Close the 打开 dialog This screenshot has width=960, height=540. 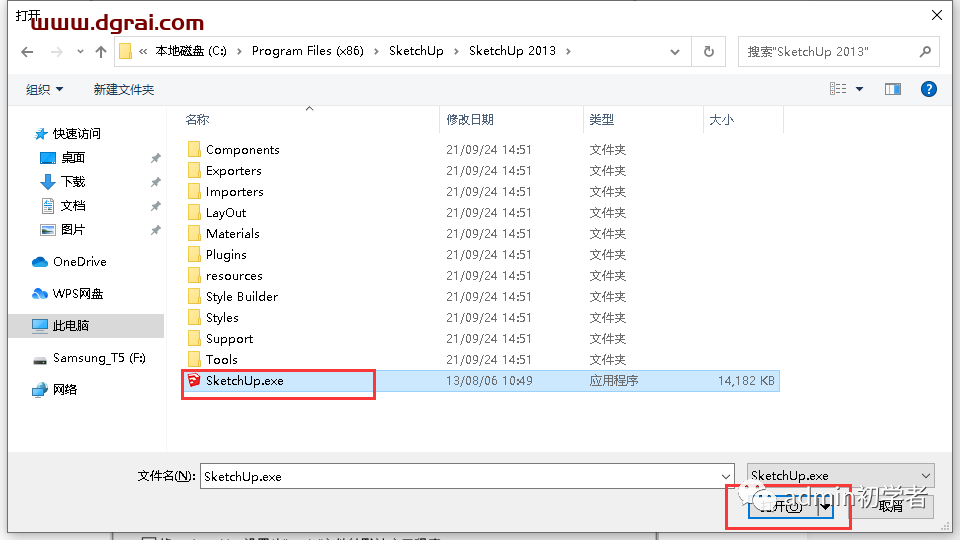tap(937, 15)
